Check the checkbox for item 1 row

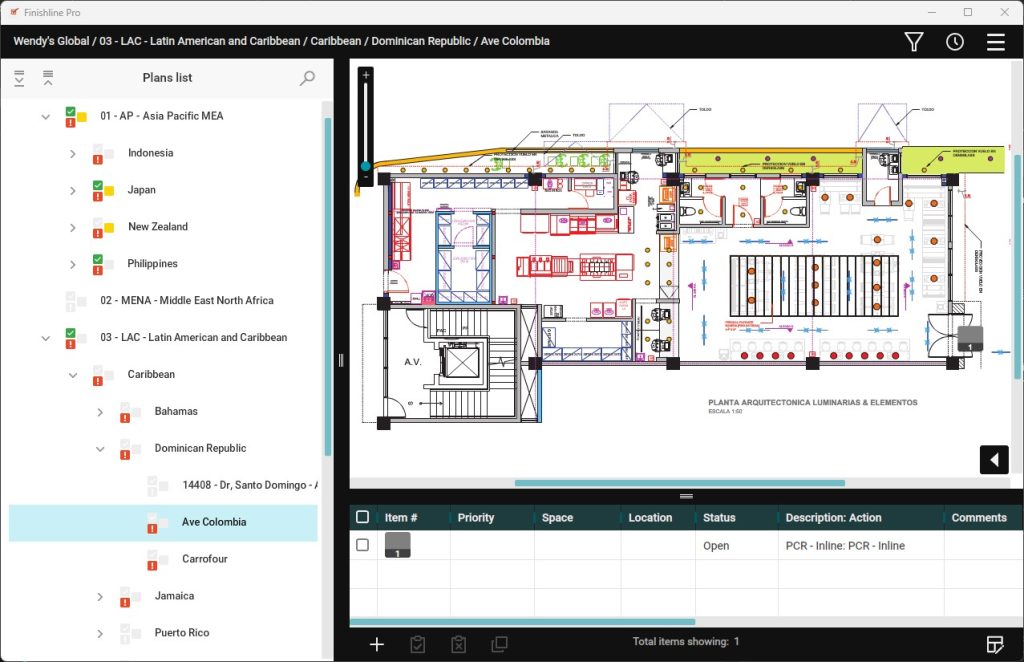(x=362, y=545)
